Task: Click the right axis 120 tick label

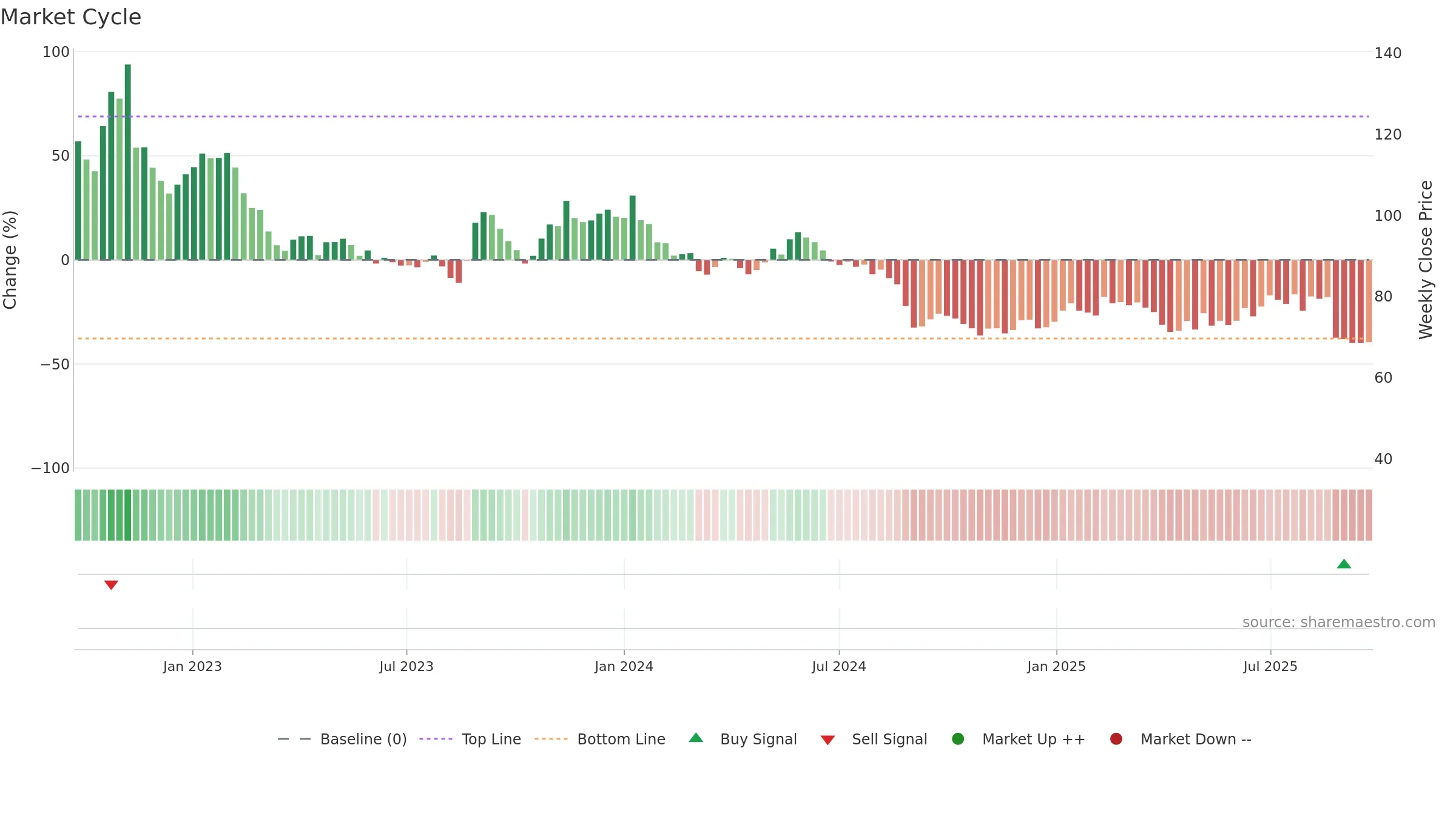Action: click(x=1388, y=135)
